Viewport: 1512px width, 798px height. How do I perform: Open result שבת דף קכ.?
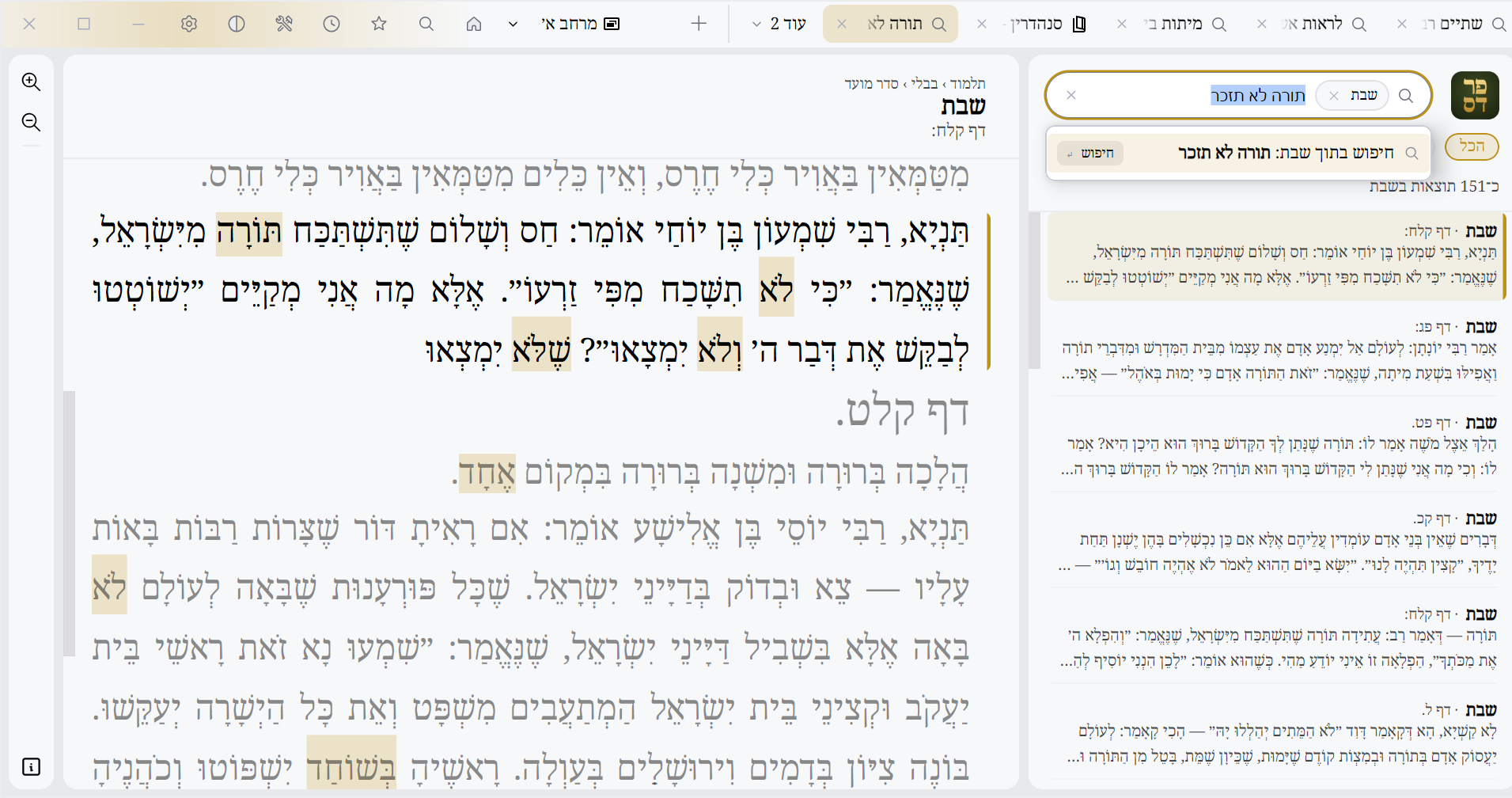click(1275, 541)
